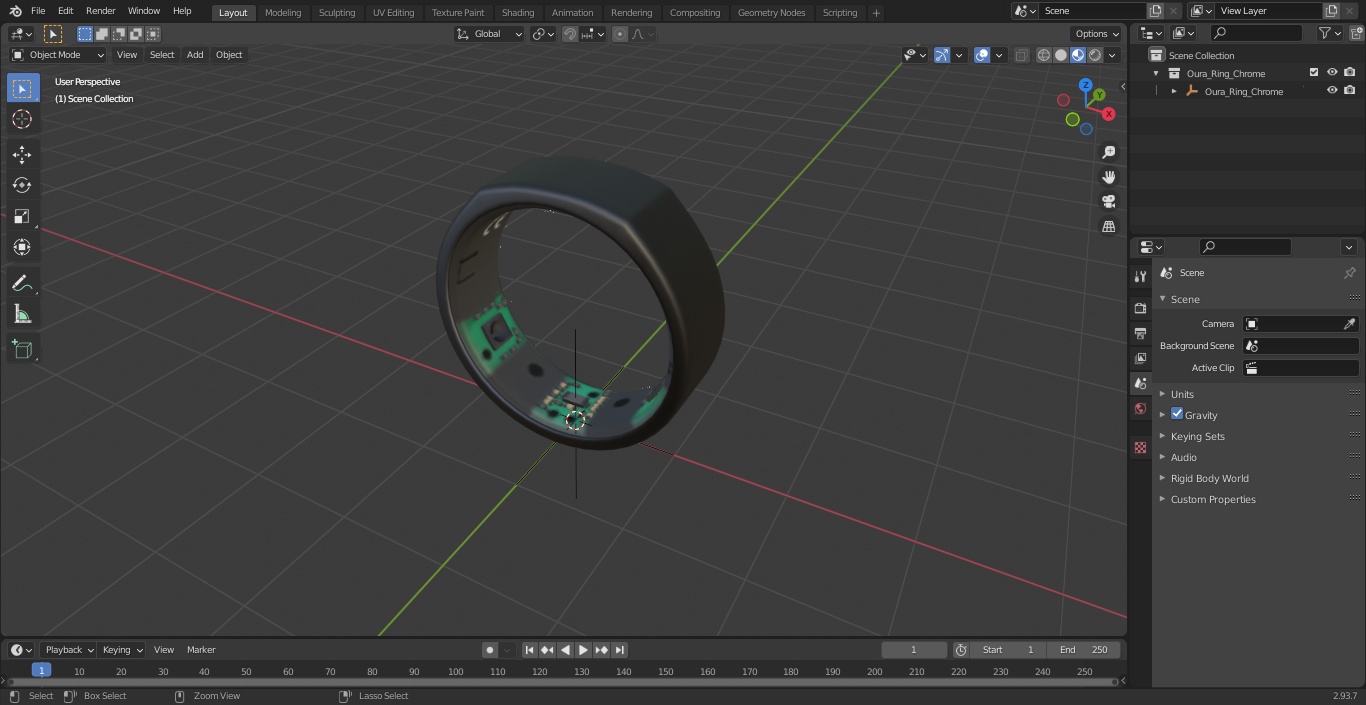
Task: Click the Blender logo menu
Action: pyautogui.click(x=15, y=11)
